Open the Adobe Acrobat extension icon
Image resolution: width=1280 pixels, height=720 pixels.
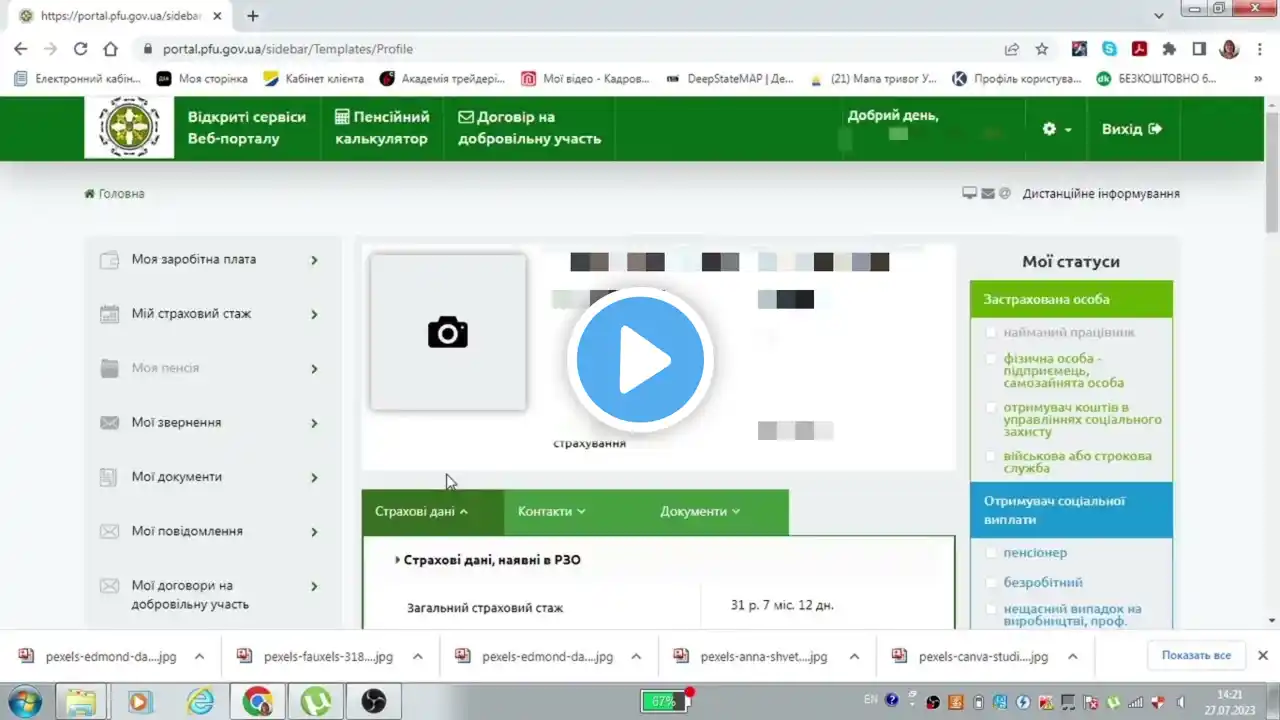1139,49
